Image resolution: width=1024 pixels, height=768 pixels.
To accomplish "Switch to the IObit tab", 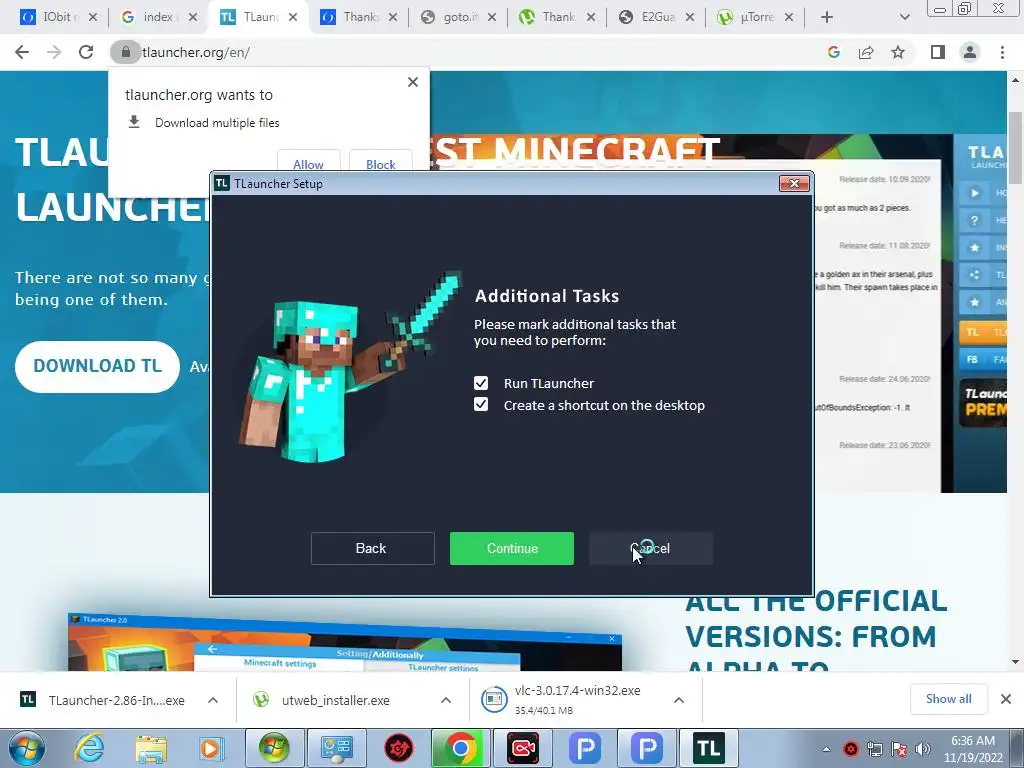I will coord(56,17).
